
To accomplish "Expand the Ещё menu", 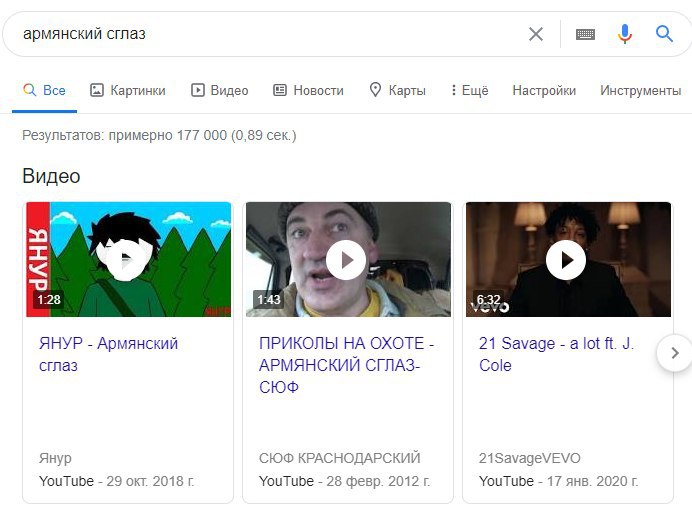I will (470, 90).
